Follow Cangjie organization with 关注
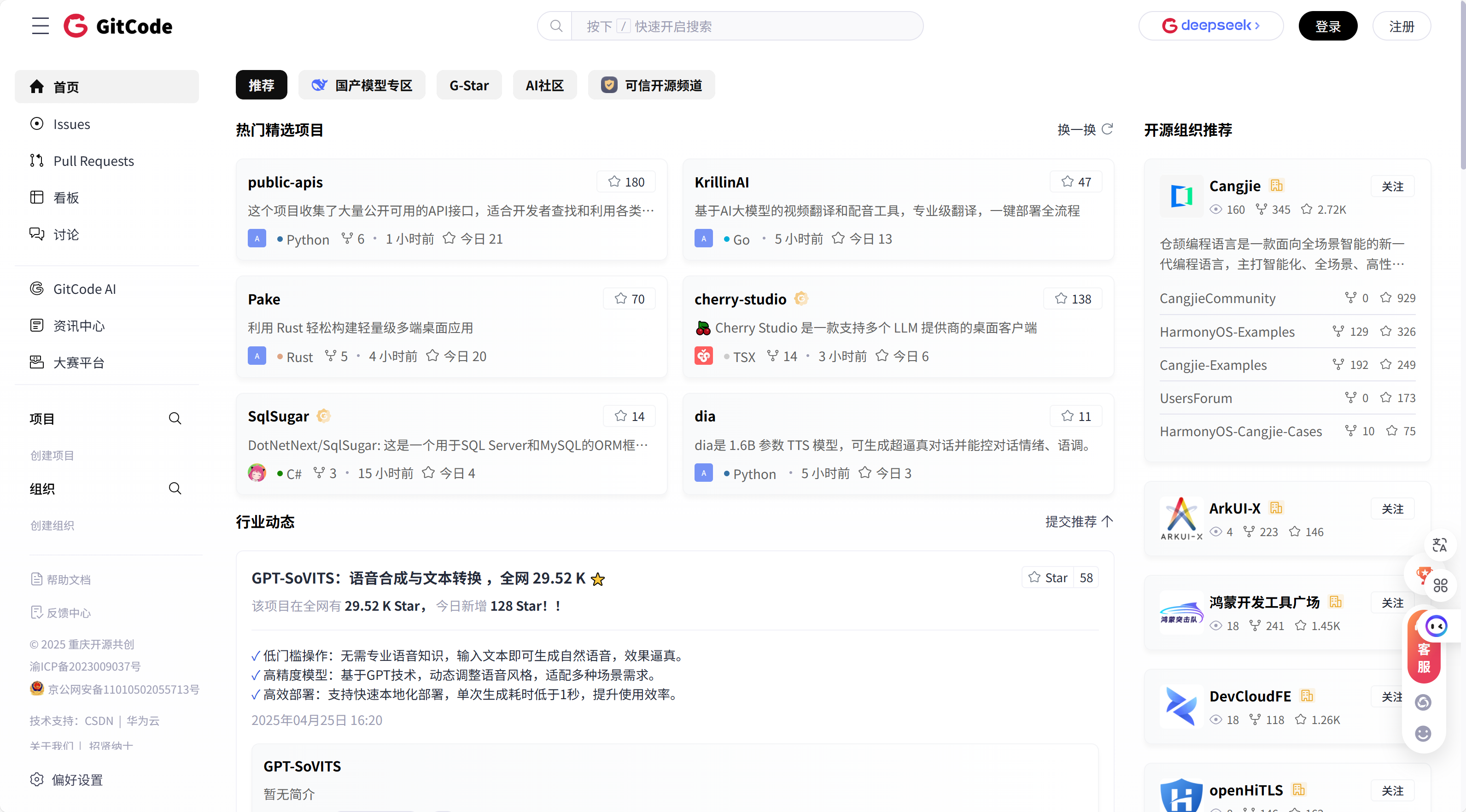The width and height of the screenshot is (1466, 812). pos(1392,187)
